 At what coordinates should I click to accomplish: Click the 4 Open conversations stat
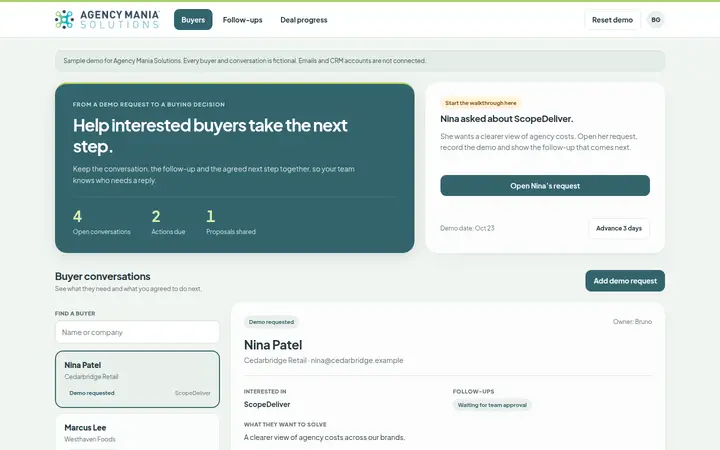[x=101, y=222]
